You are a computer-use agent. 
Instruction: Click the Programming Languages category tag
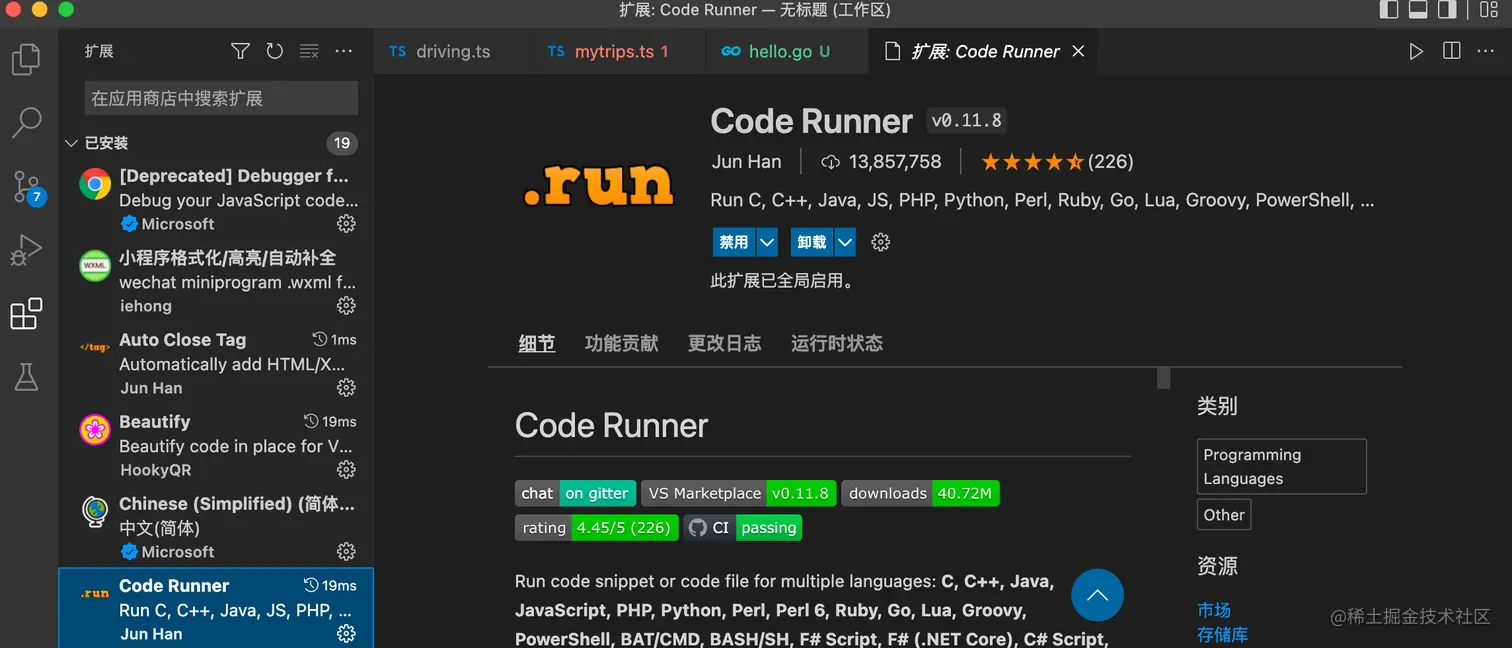coord(1282,466)
